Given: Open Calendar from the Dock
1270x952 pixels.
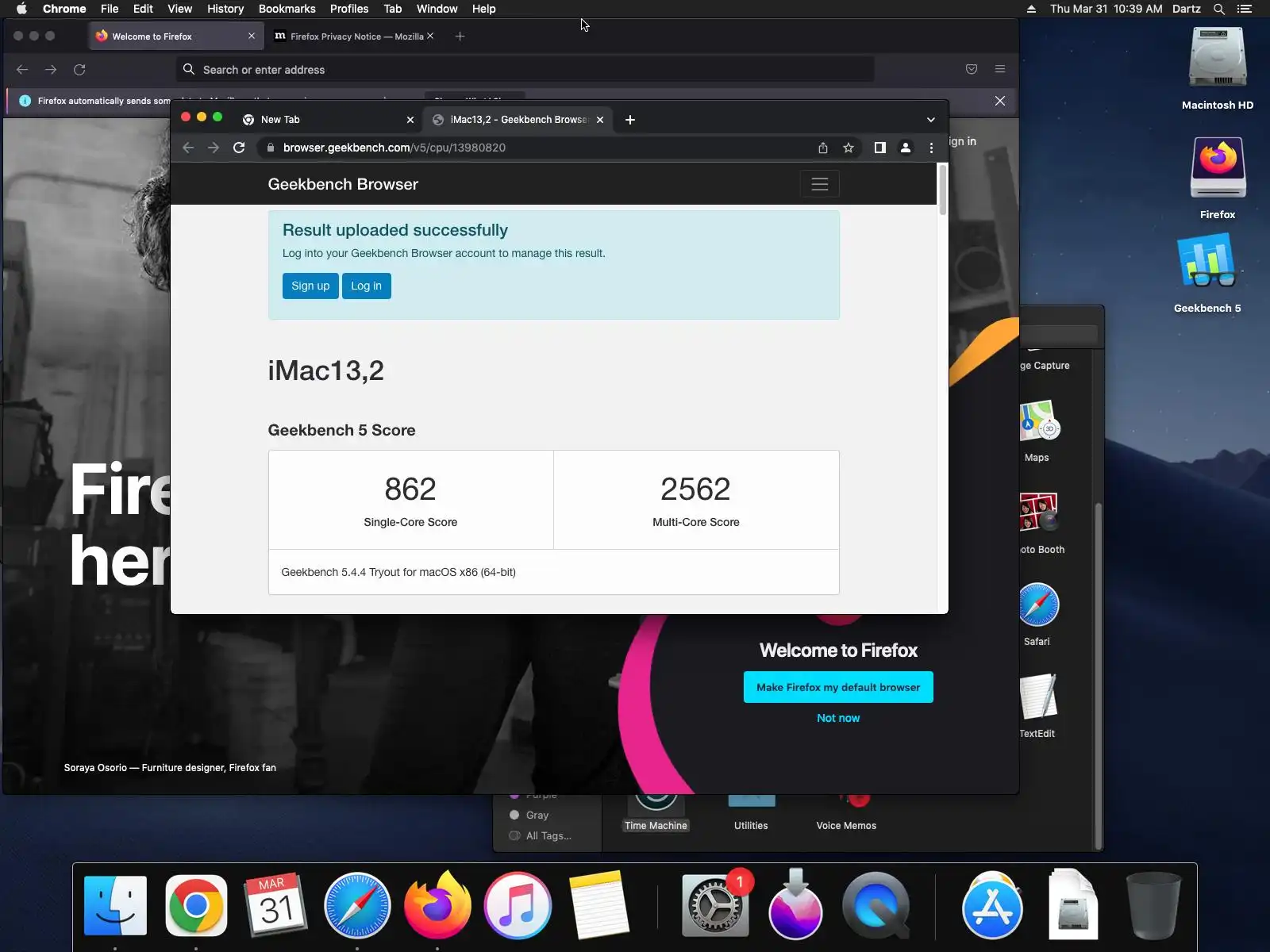Looking at the screenshot, I should pyautogui.click(x=275, y=905).
